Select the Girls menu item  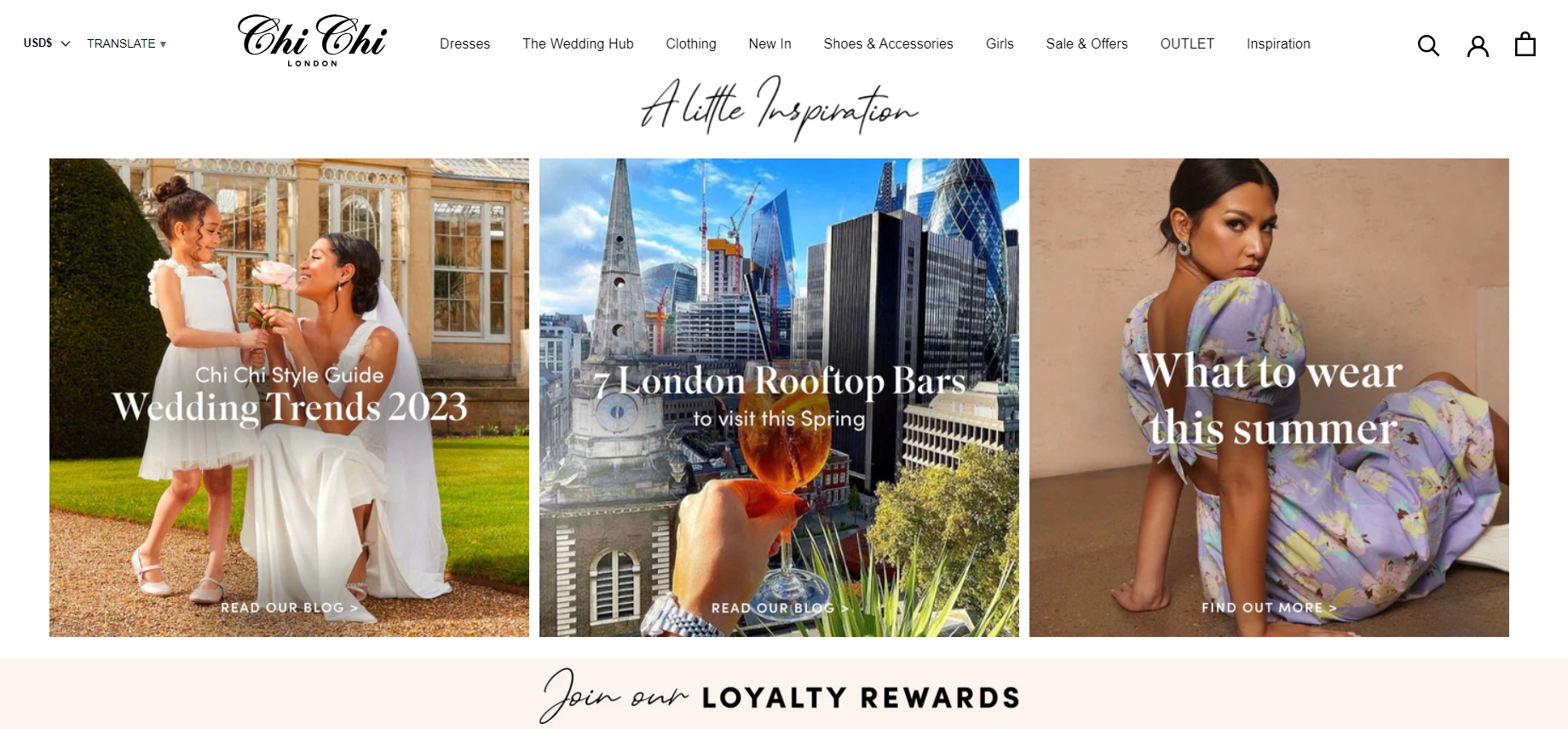1000,43
